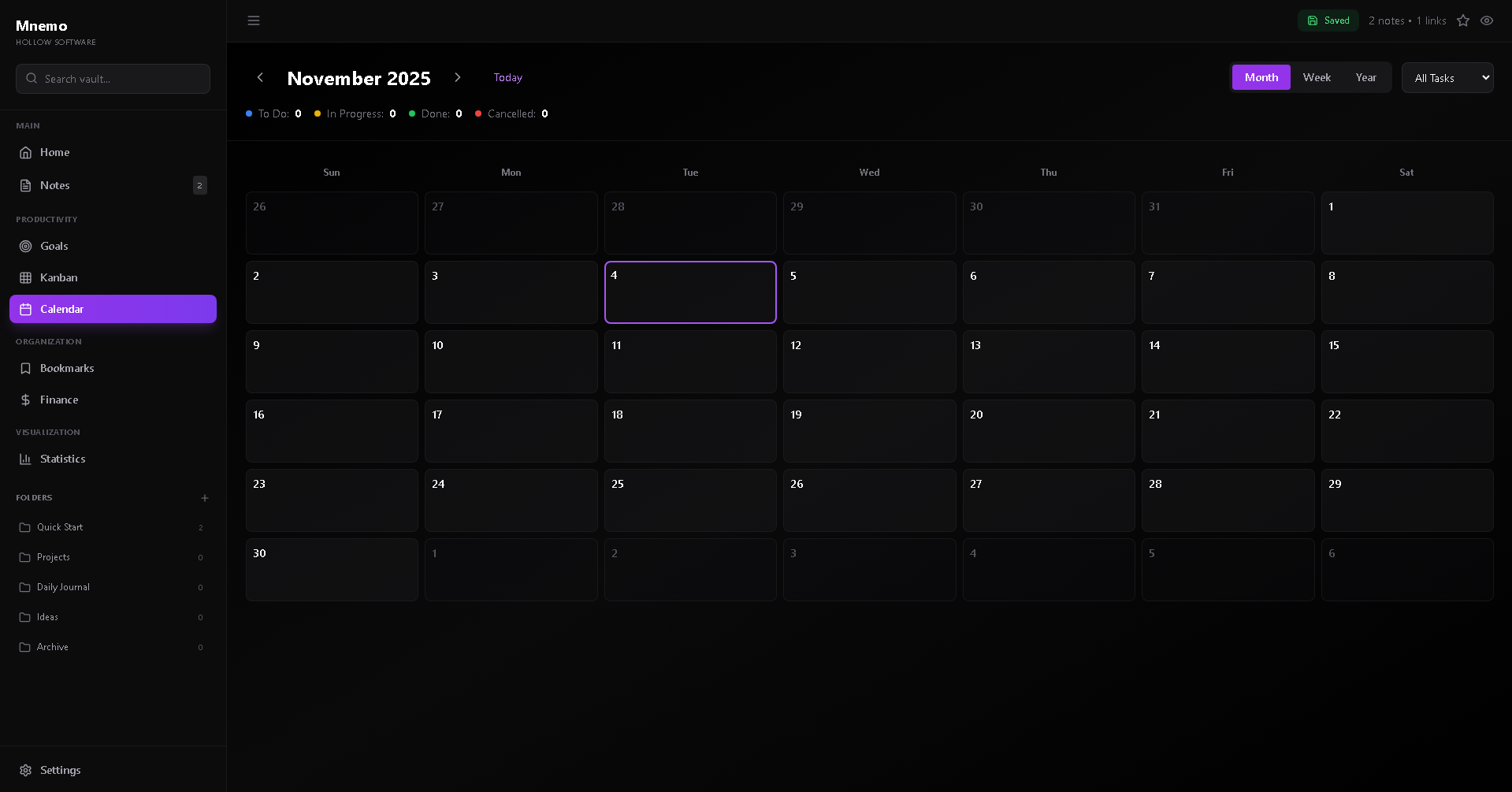Click the Notes count badge
This screenshot has height=792, width=1512.
pyautogui.click(x=199, y=185)
